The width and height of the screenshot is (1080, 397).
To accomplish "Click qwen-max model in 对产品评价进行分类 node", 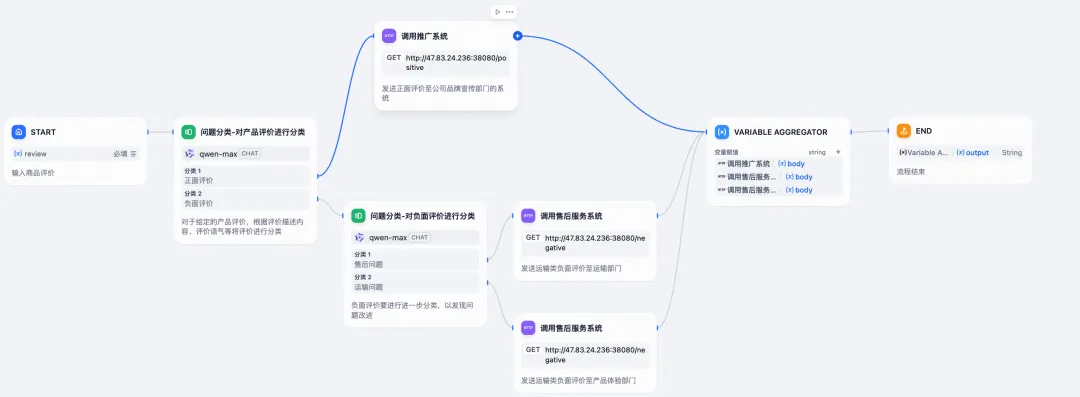I will pos(218,154).
